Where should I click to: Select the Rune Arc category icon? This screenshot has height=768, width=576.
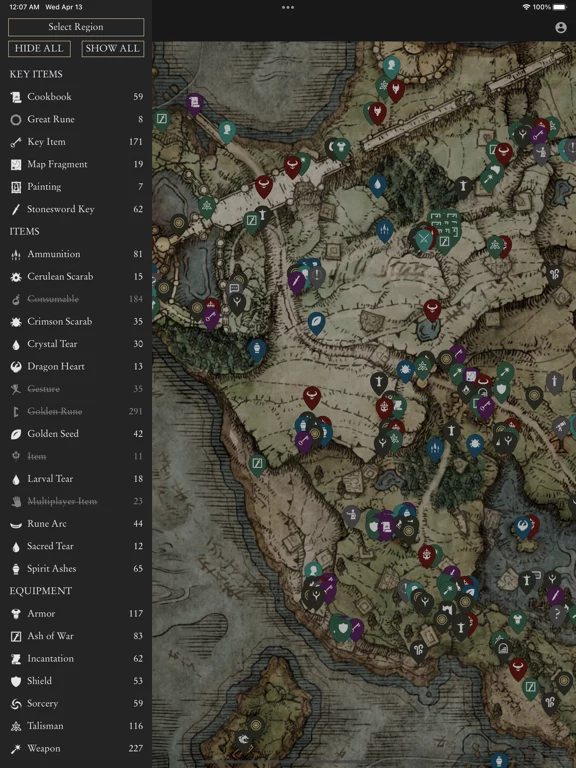16,524
